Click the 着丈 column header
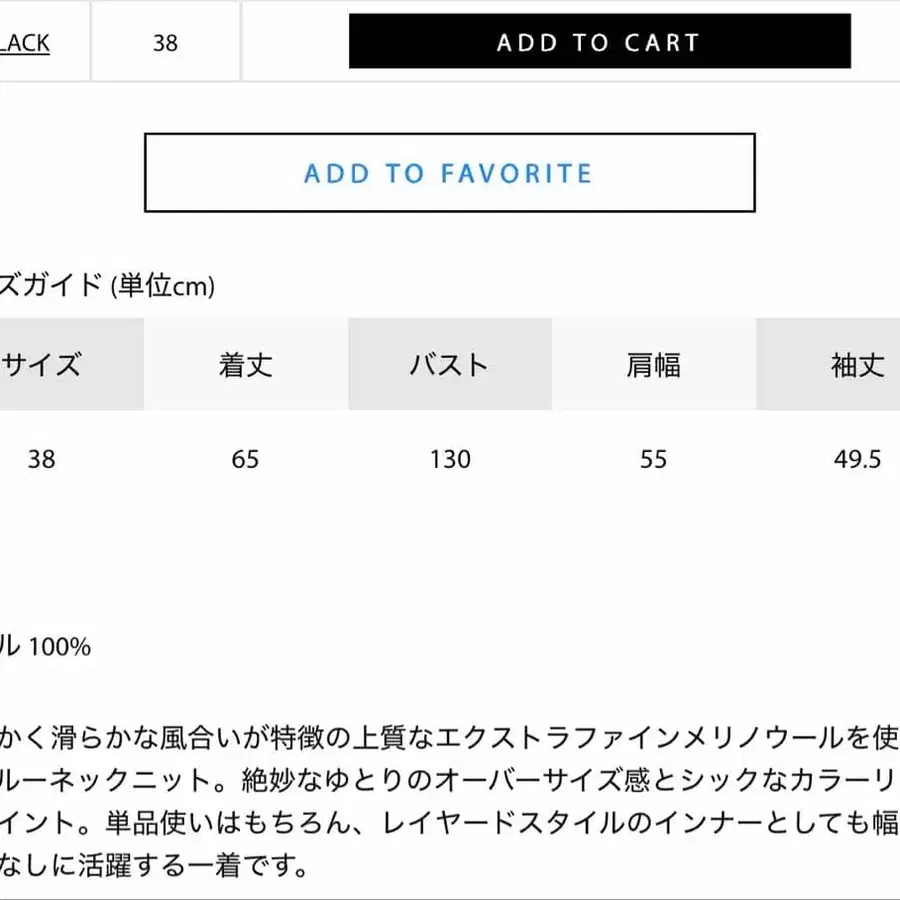 click(x=245, y=364)
